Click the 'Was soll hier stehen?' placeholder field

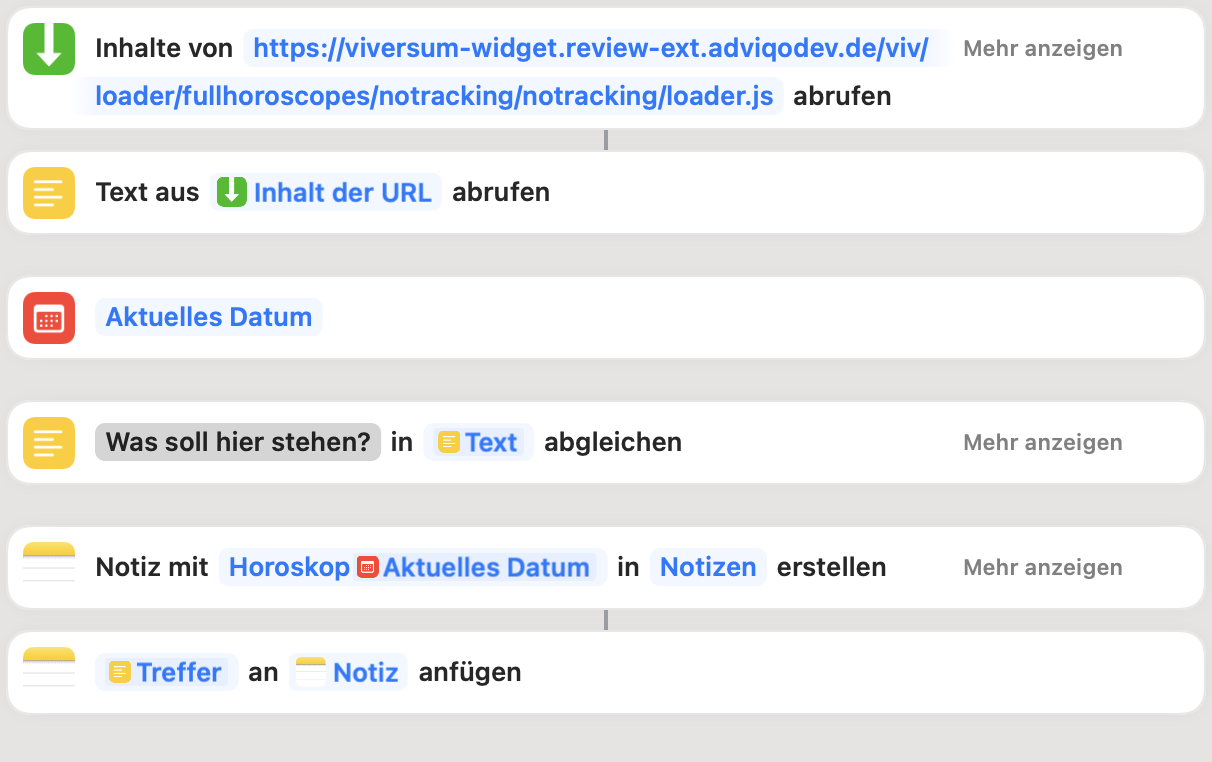238,443
